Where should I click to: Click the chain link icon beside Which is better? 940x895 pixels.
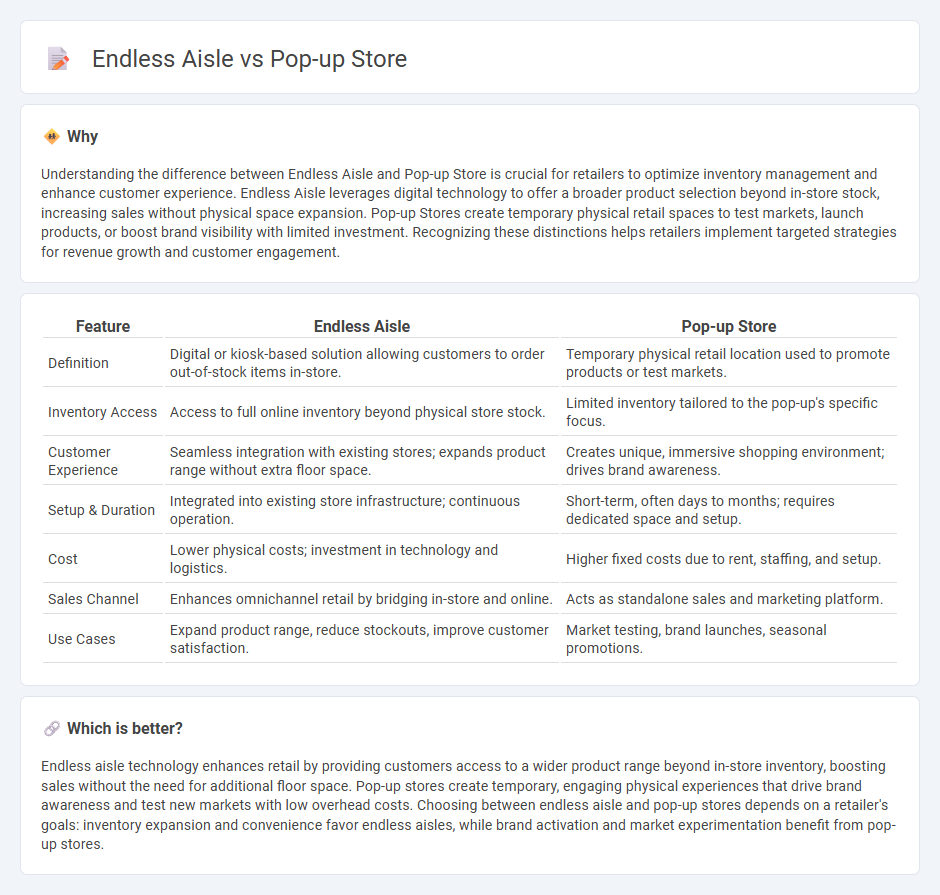[x=52, y=728]
